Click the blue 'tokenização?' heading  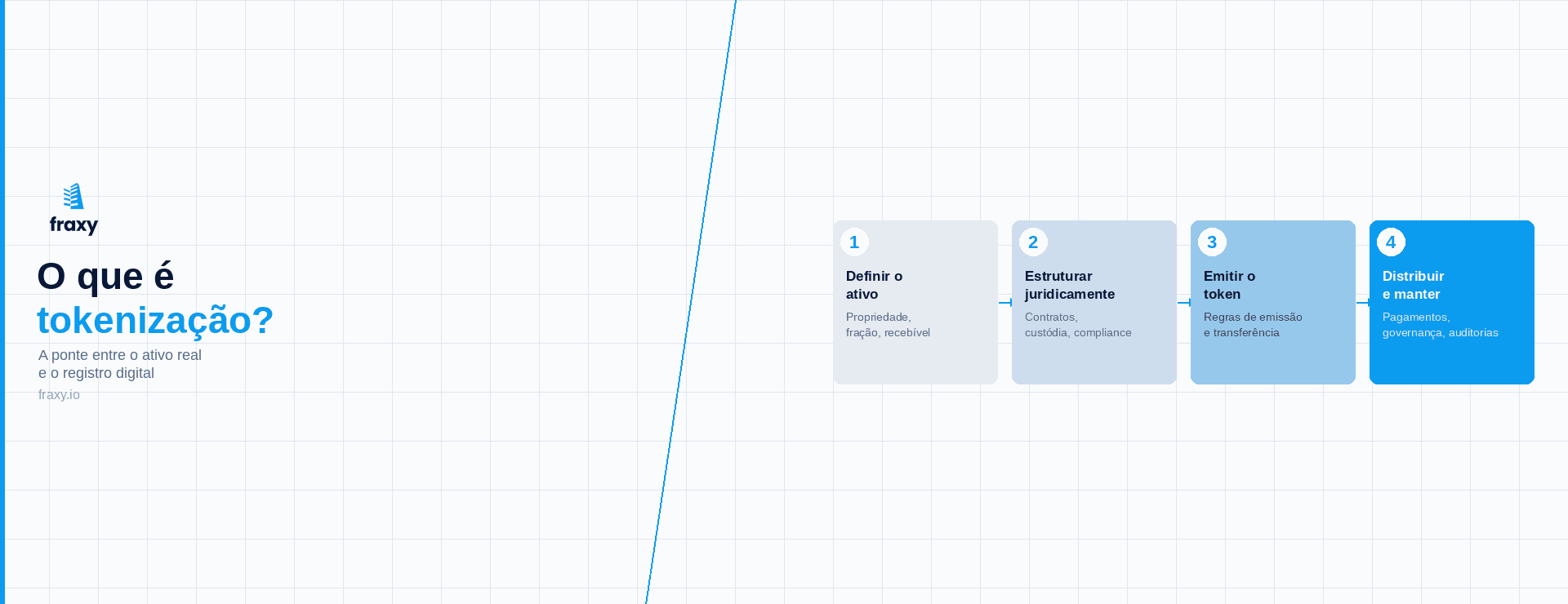[155, 320]
